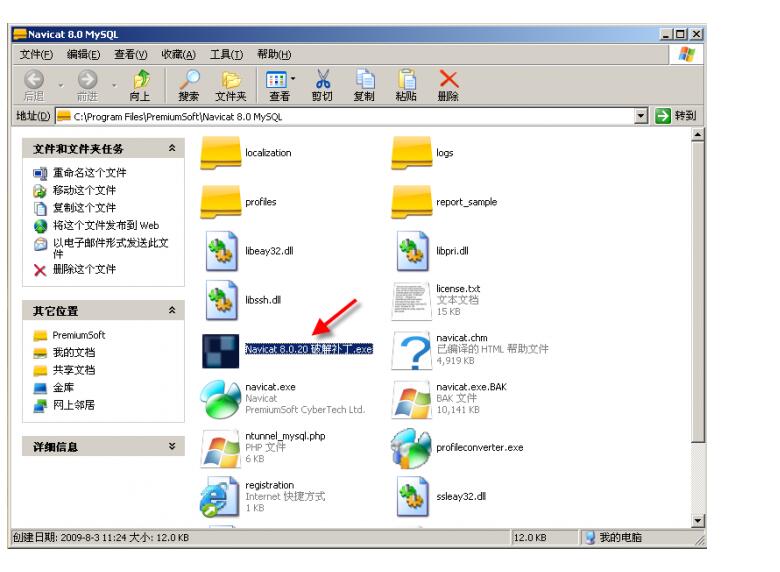Click the Navicat 8.0 MySQL title bar icon
The height and width of the screenshot is (572, 780).
[x=20, y=34]
